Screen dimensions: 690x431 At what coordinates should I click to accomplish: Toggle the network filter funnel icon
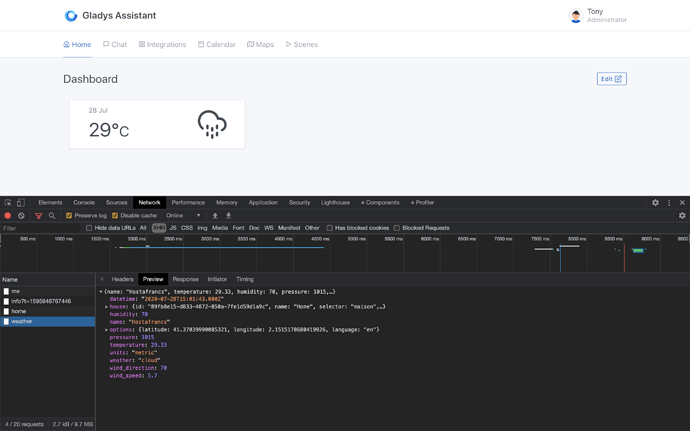point(38,216)
